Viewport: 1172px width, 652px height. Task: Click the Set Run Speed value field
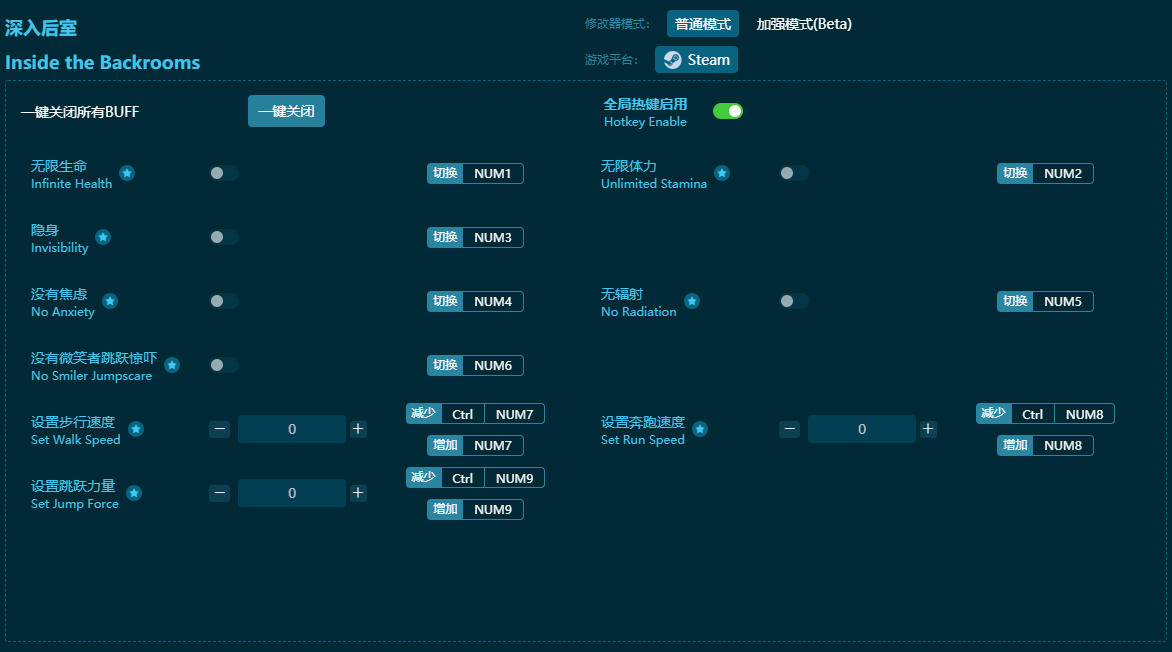coord(861,429)
